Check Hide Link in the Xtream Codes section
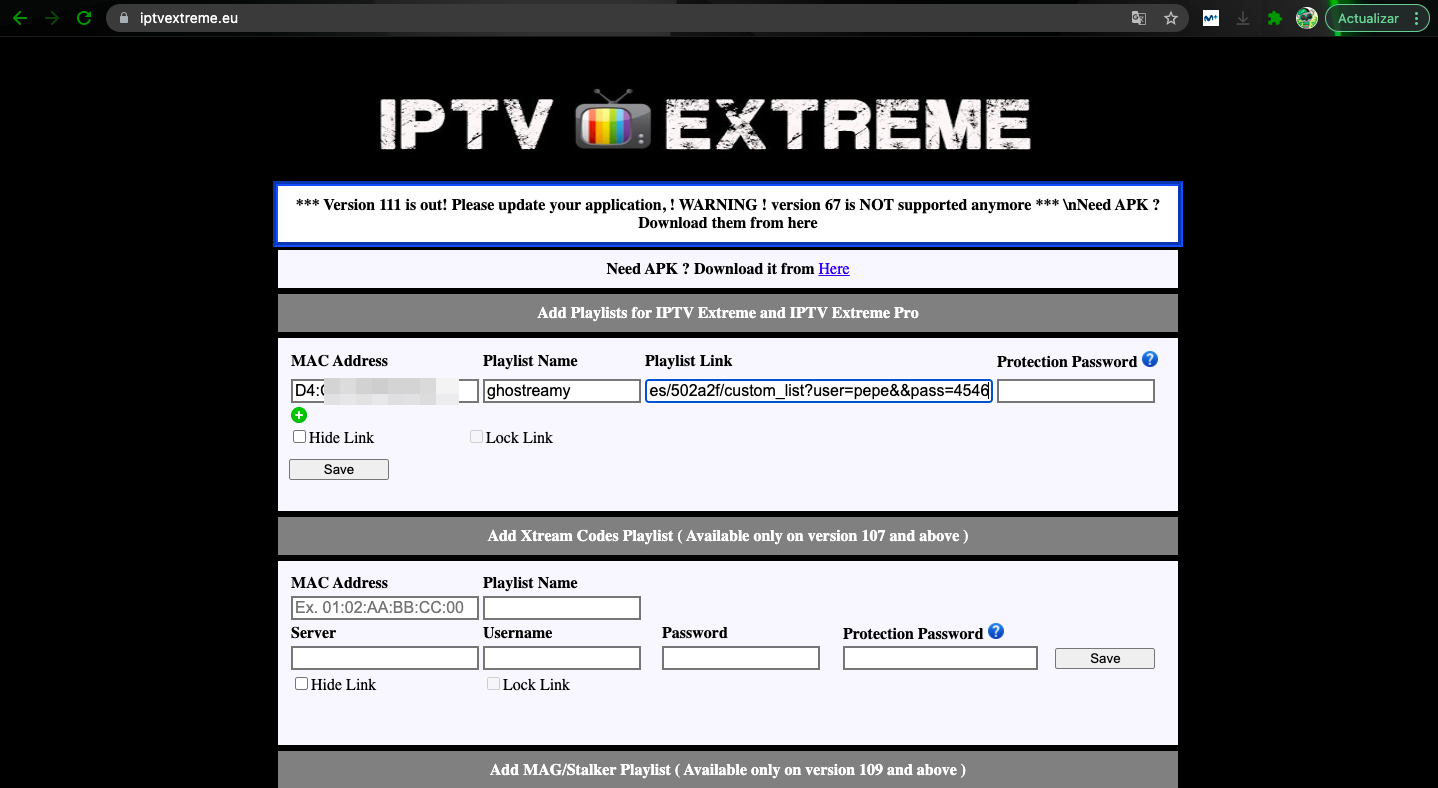Screen dimensions: 1438x788 tap(301, 684)
